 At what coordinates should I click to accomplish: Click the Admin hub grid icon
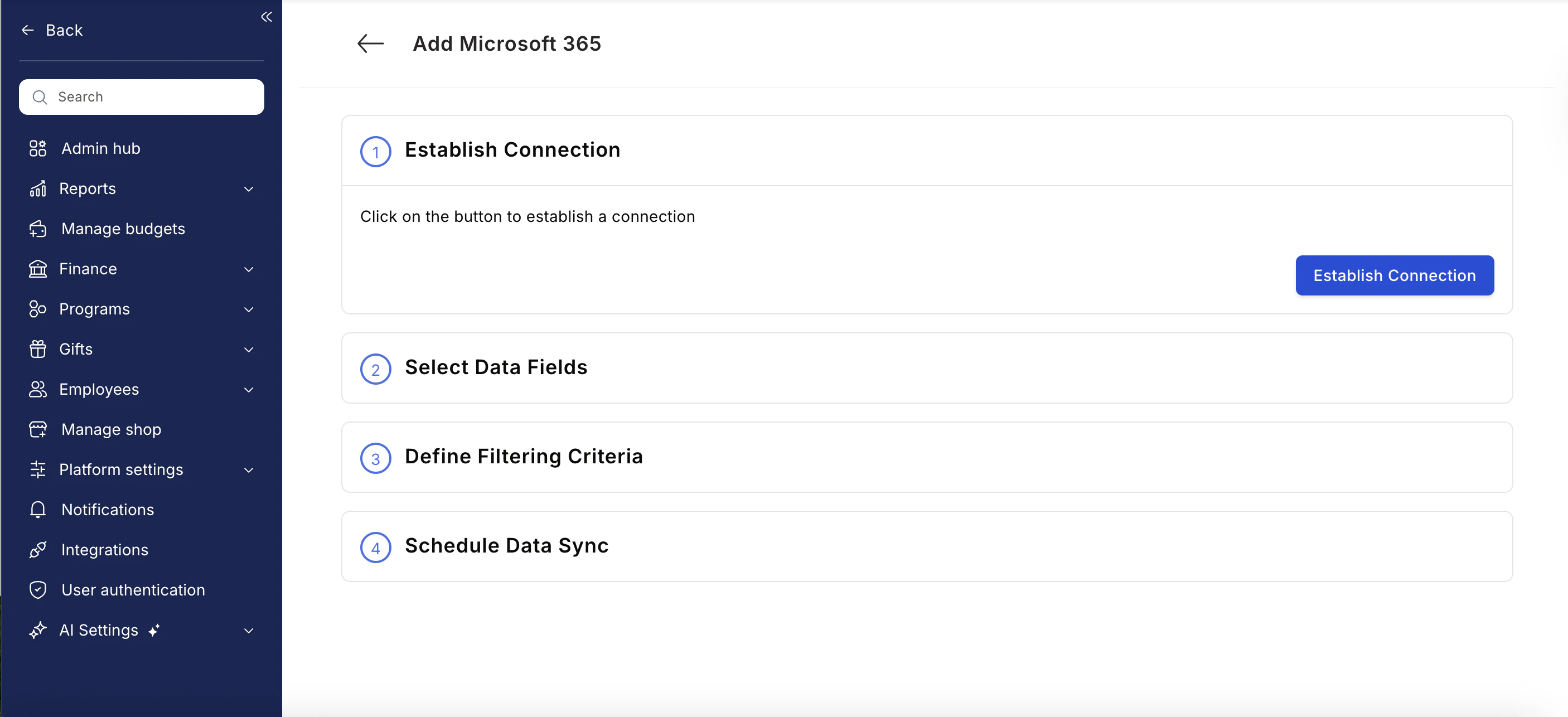(x=38, y=148)
